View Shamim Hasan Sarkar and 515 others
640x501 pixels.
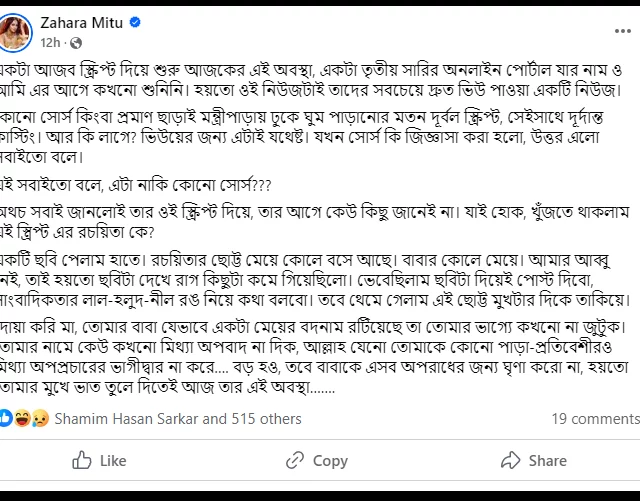click(x=178, y=419)
